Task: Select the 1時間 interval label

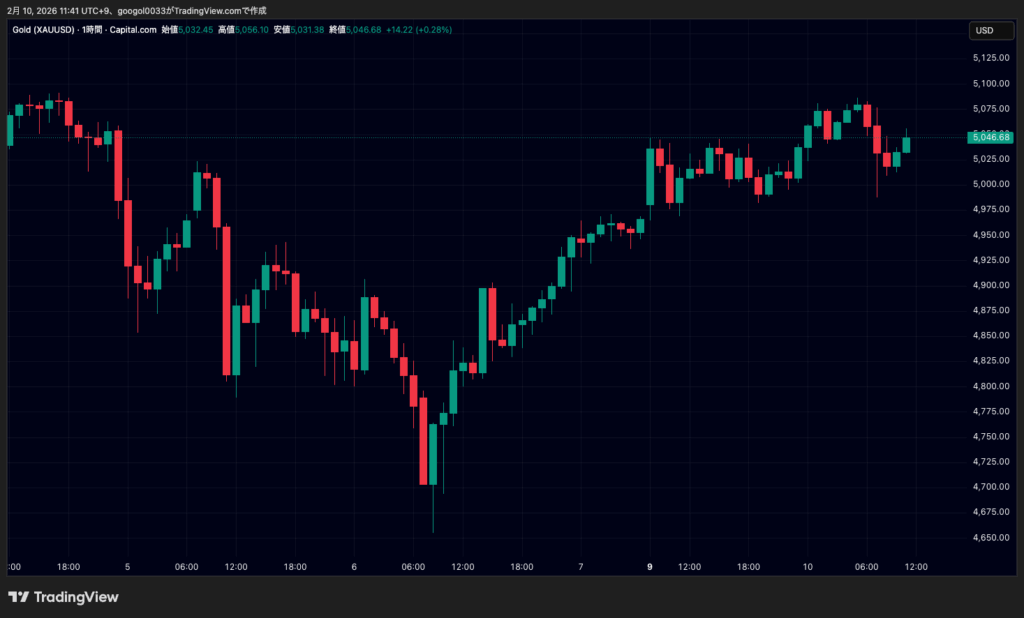Action: point(96,30)
